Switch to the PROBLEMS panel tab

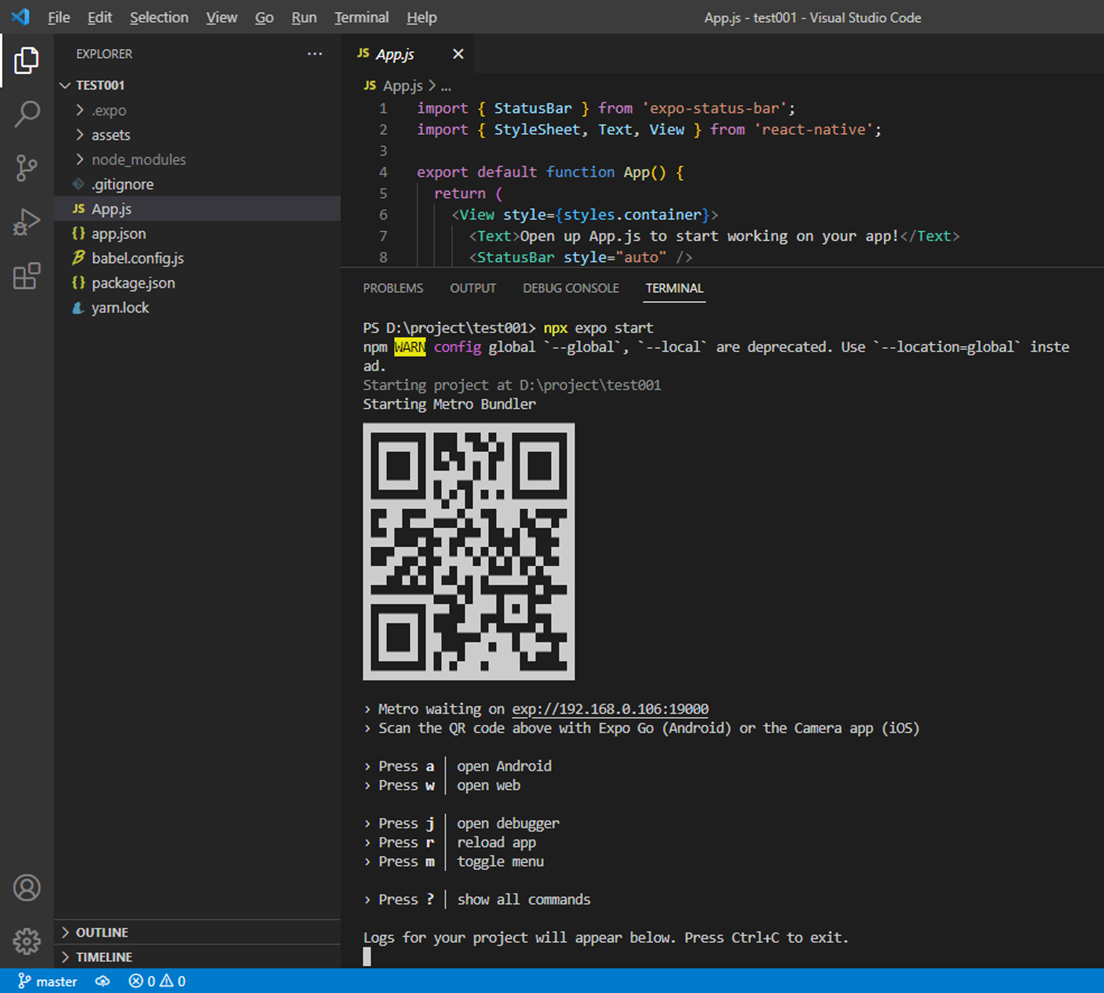[393, 288]
